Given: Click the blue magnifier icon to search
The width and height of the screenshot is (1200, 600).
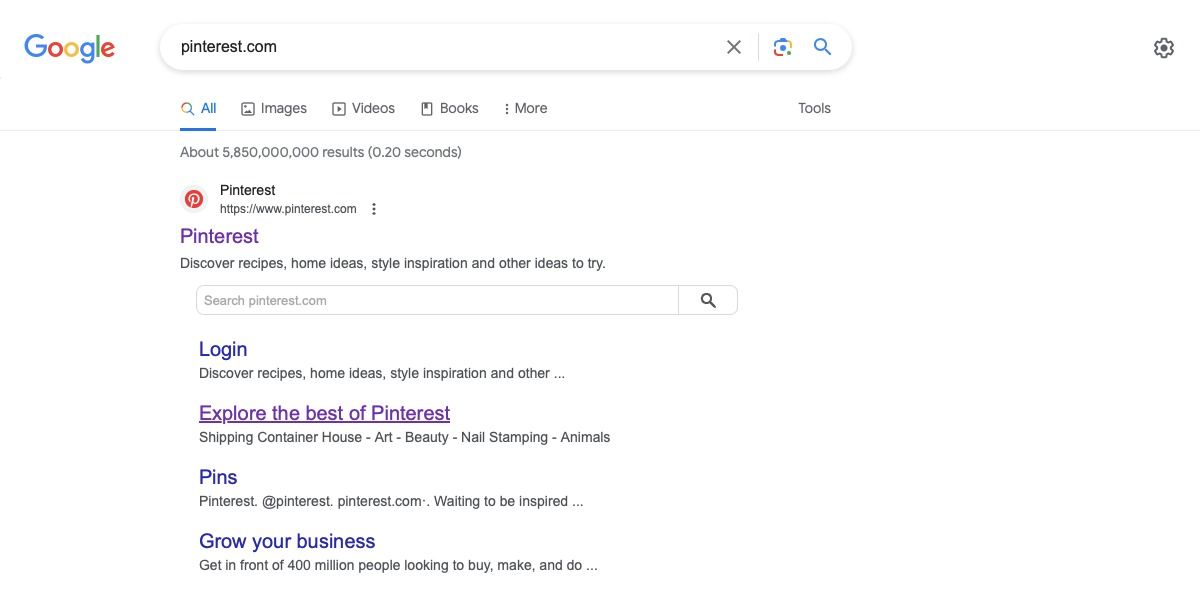Looking at the screenshot, I should (x=822, y=46).
